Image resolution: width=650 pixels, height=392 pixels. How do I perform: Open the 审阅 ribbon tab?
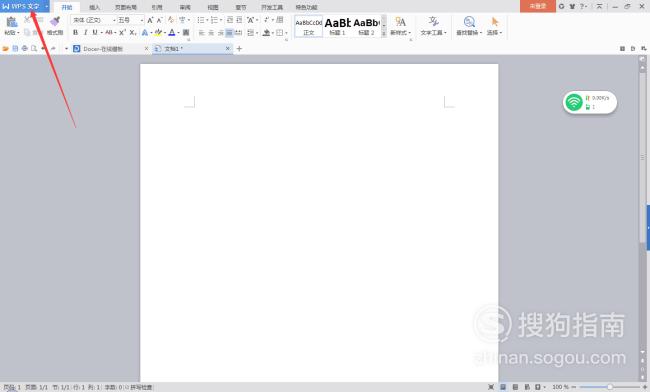point(185,7)
